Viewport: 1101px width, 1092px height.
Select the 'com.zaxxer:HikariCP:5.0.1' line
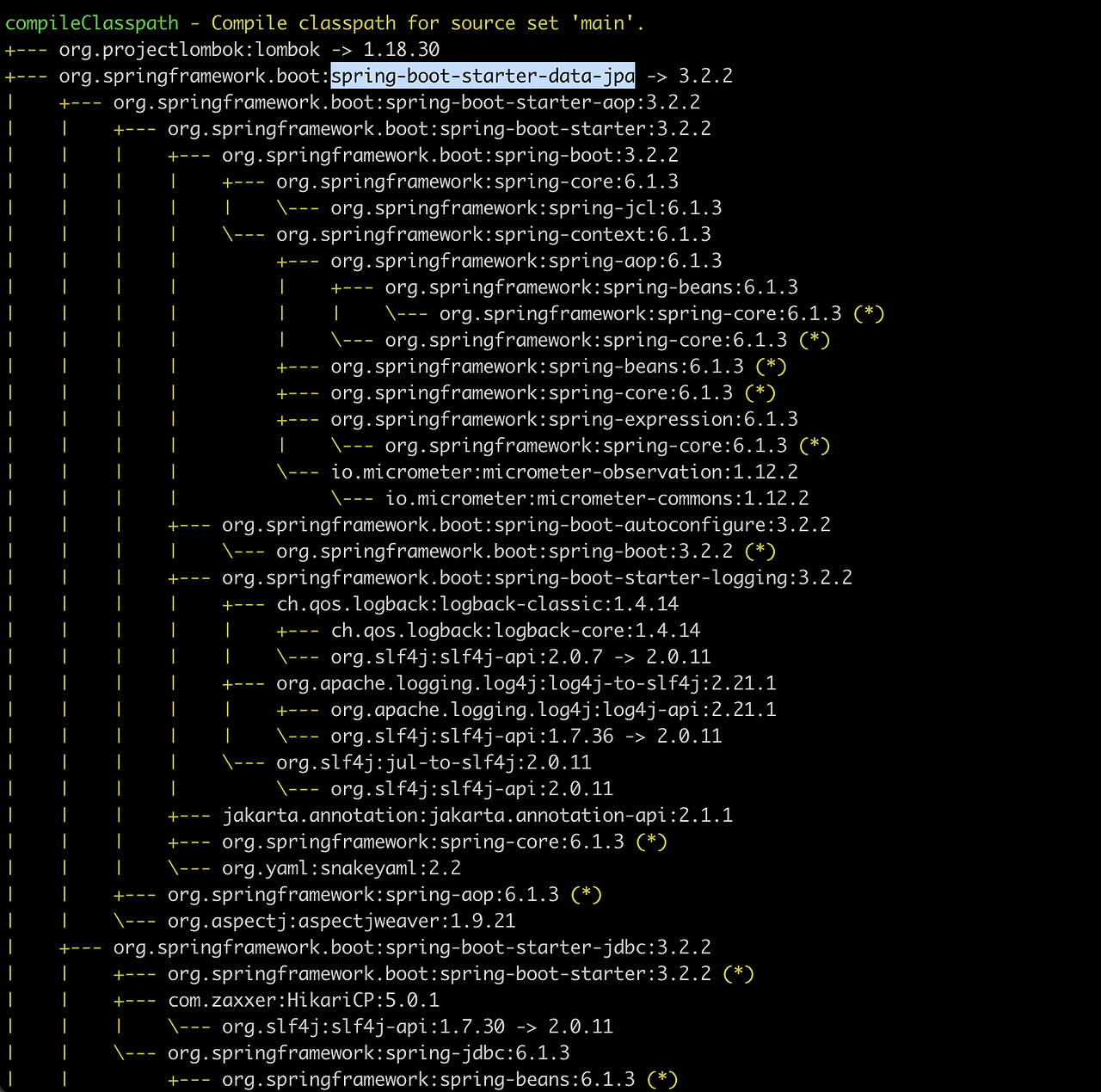pos(304,1000)
